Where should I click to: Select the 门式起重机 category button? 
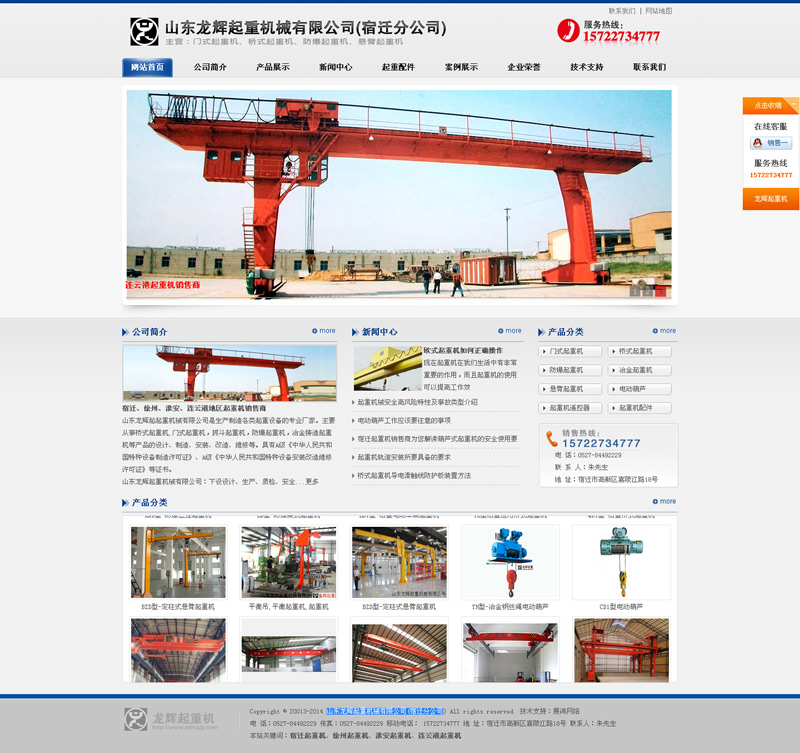point(571,351)
